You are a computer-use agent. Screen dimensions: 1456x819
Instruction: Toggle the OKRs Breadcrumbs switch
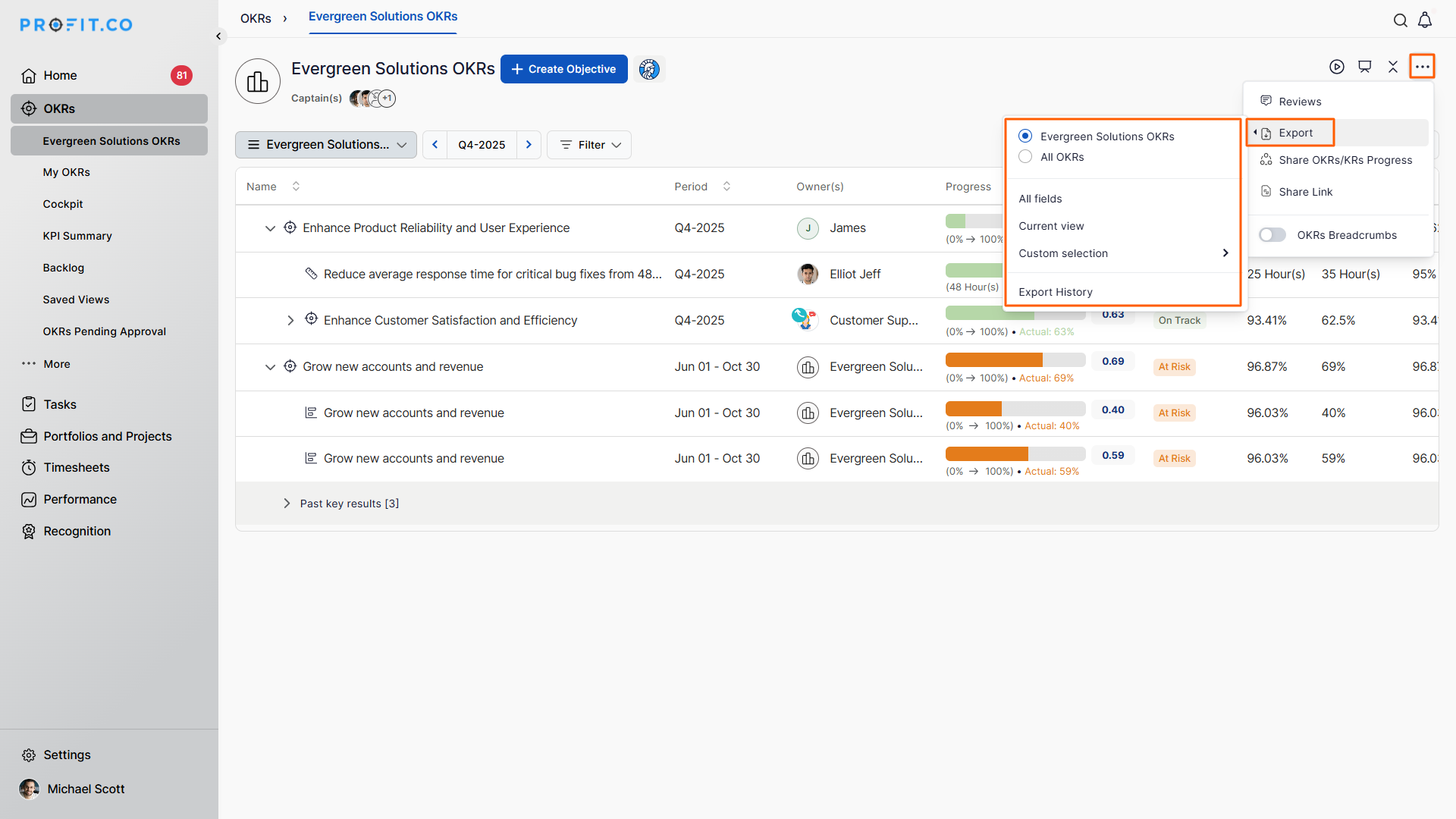[1272, 235]
